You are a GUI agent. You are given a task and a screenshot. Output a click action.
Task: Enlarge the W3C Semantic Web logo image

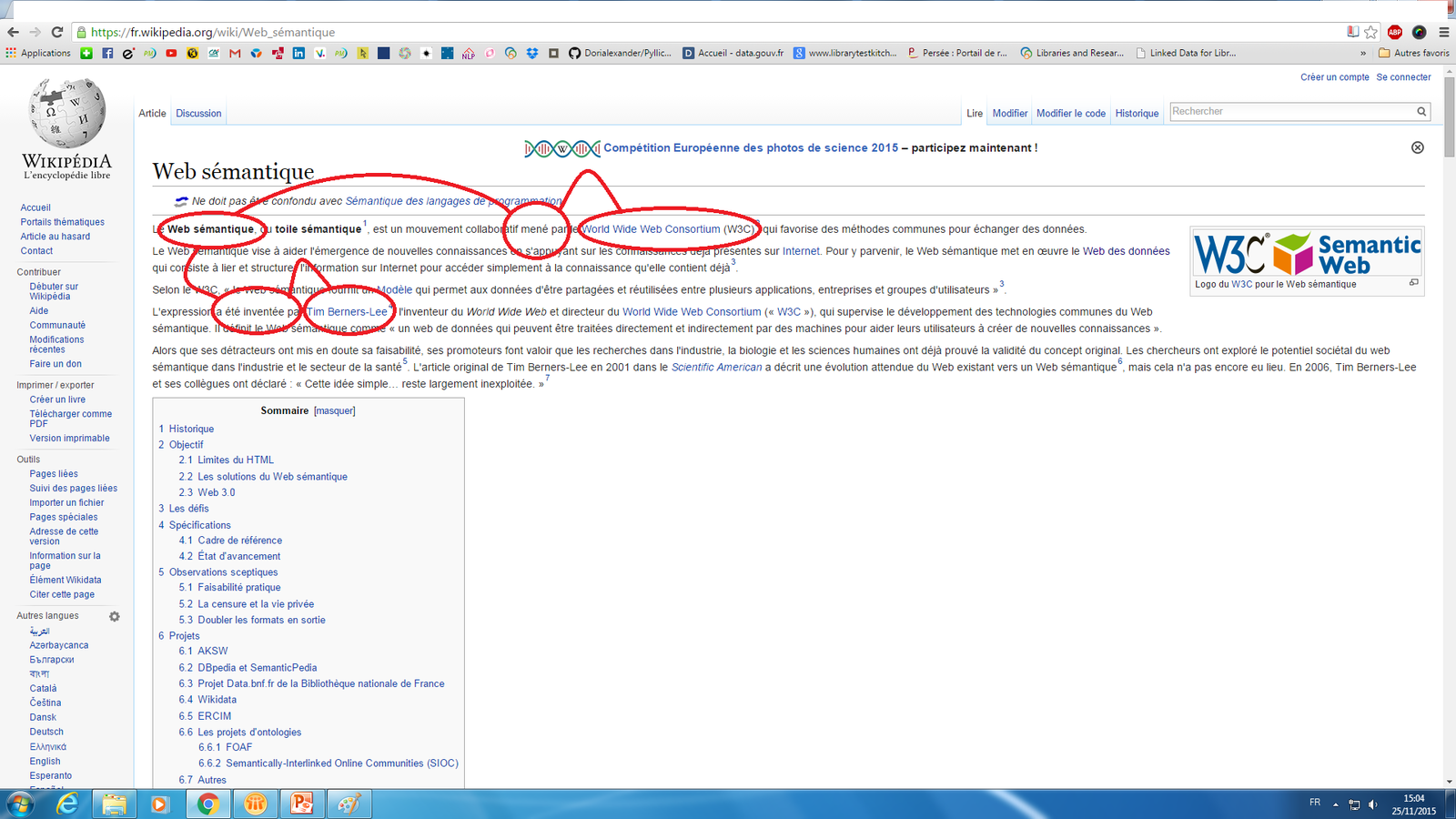pos(1307,253)
